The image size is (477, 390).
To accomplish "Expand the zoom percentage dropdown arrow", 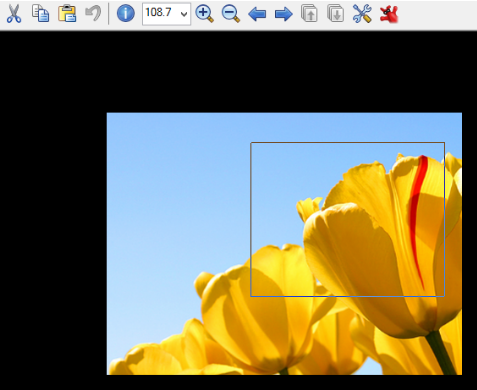I will pyautogui.click(x=184, y=14).
